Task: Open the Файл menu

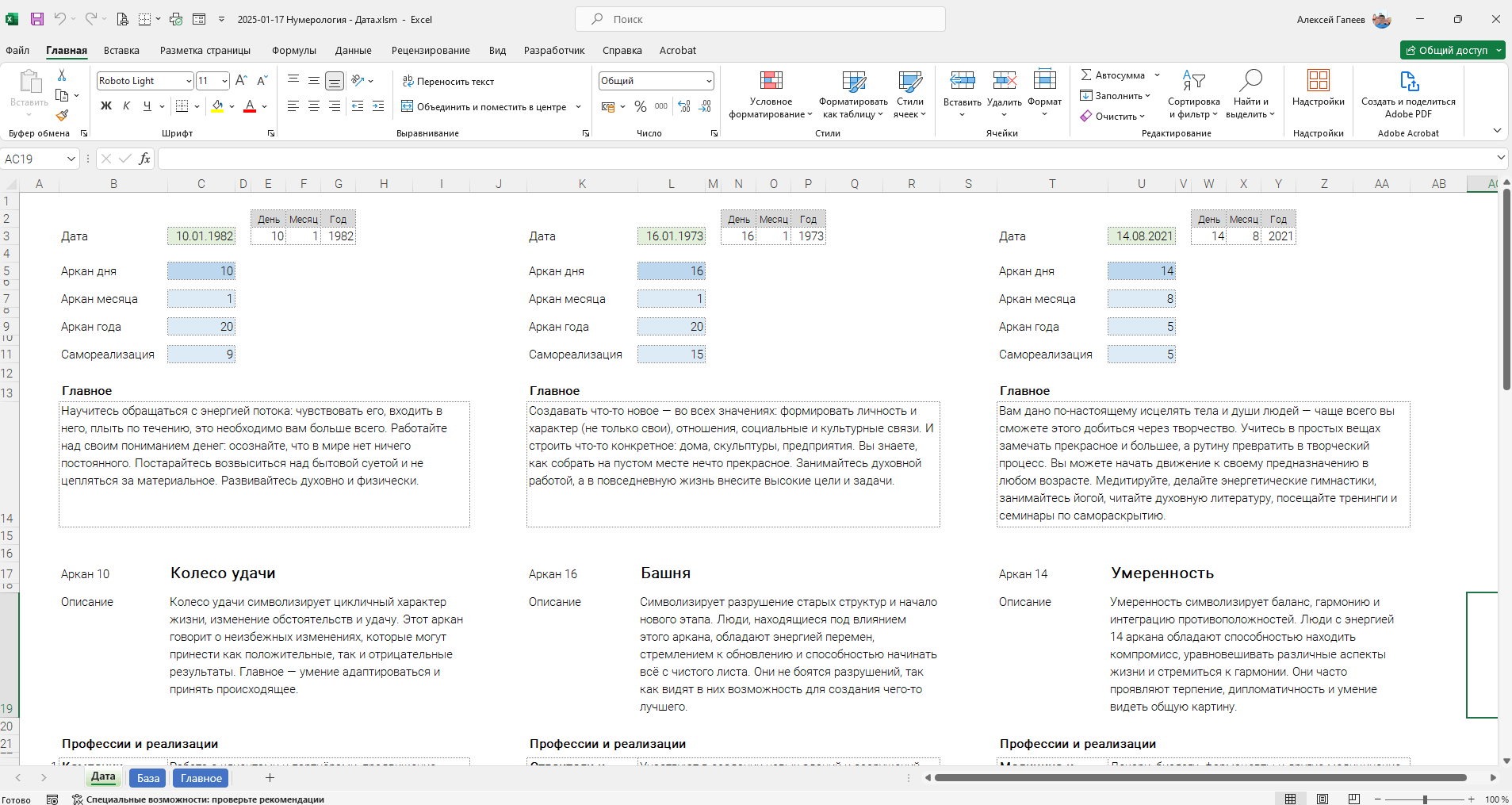Action: click(x=17, y=50)
